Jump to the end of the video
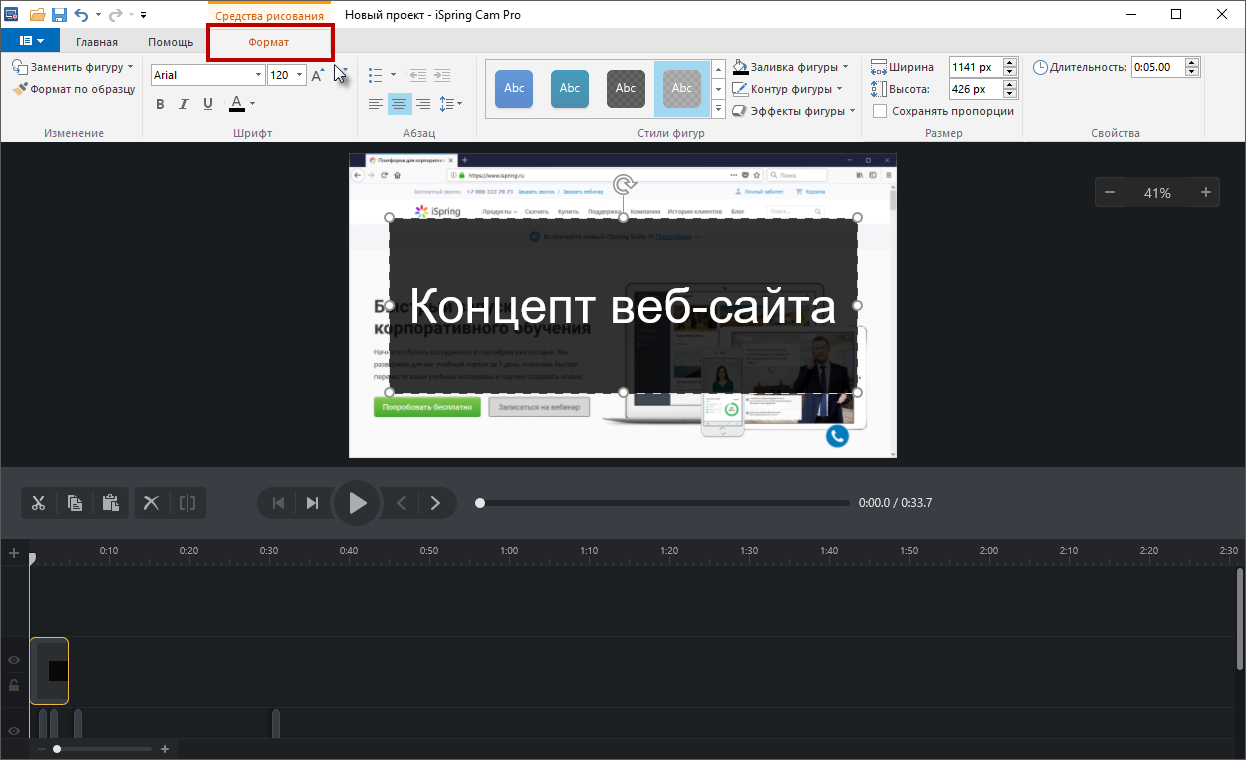Viewport: 1246px width, 760px height. tap(312, 503)
